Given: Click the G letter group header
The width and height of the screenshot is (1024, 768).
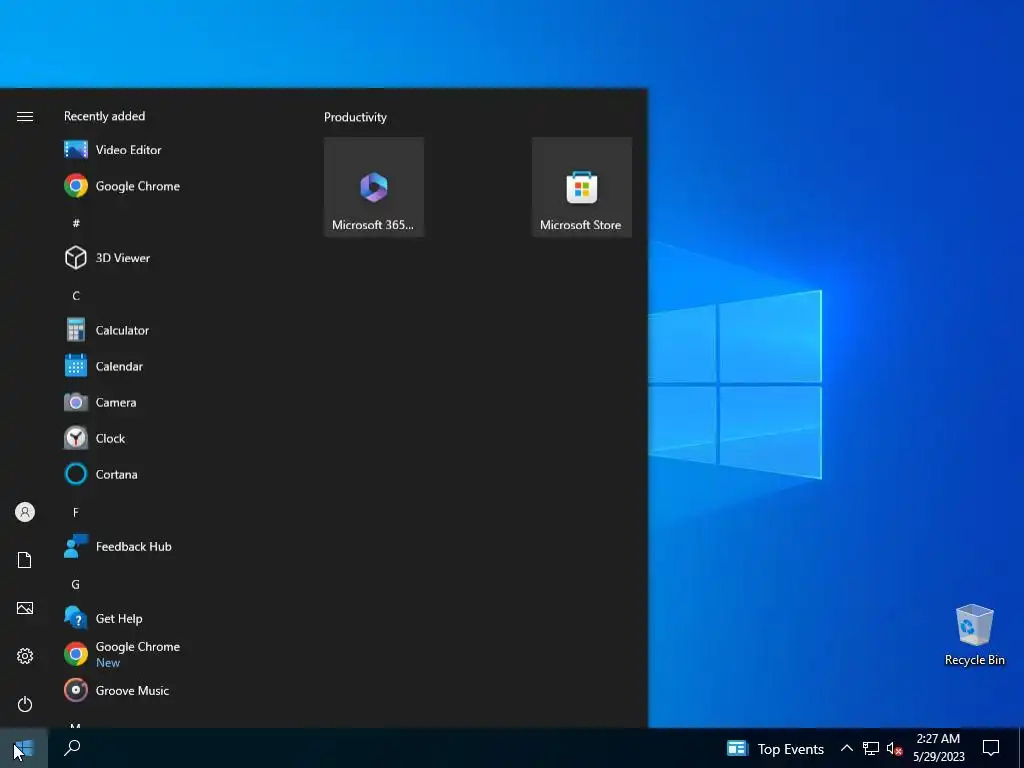Looking at the screenshot, I should [x=76, y=584].
